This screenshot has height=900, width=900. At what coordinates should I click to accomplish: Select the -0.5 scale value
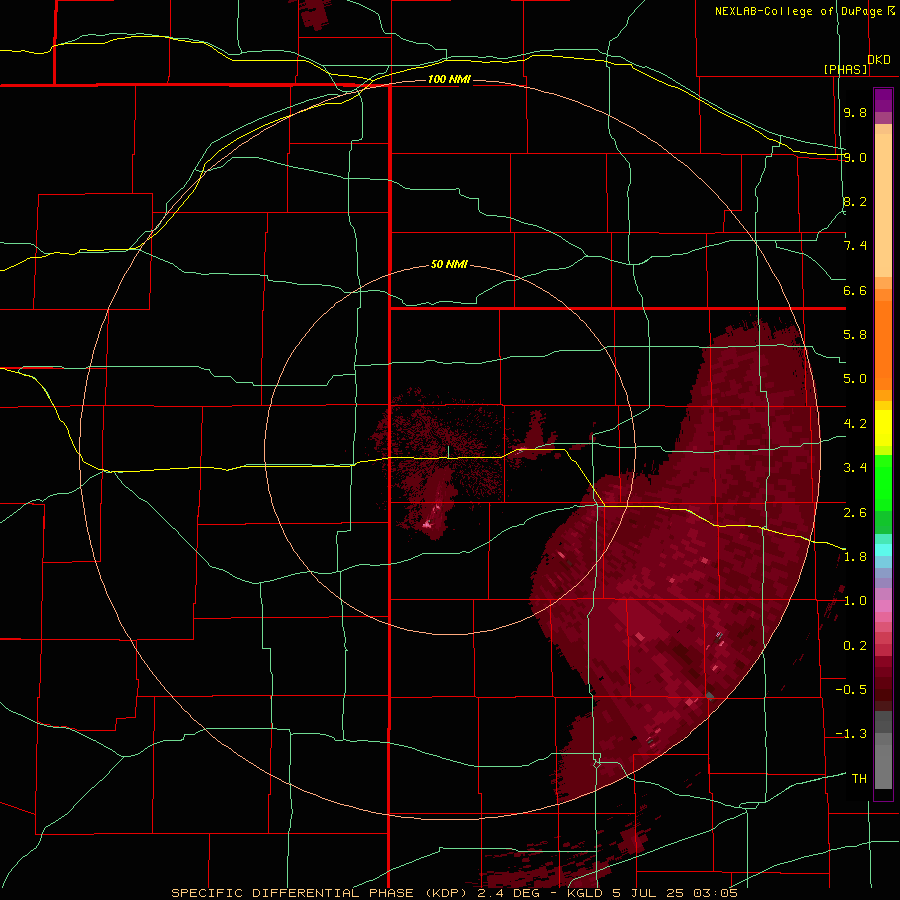[x=851, y=689]
